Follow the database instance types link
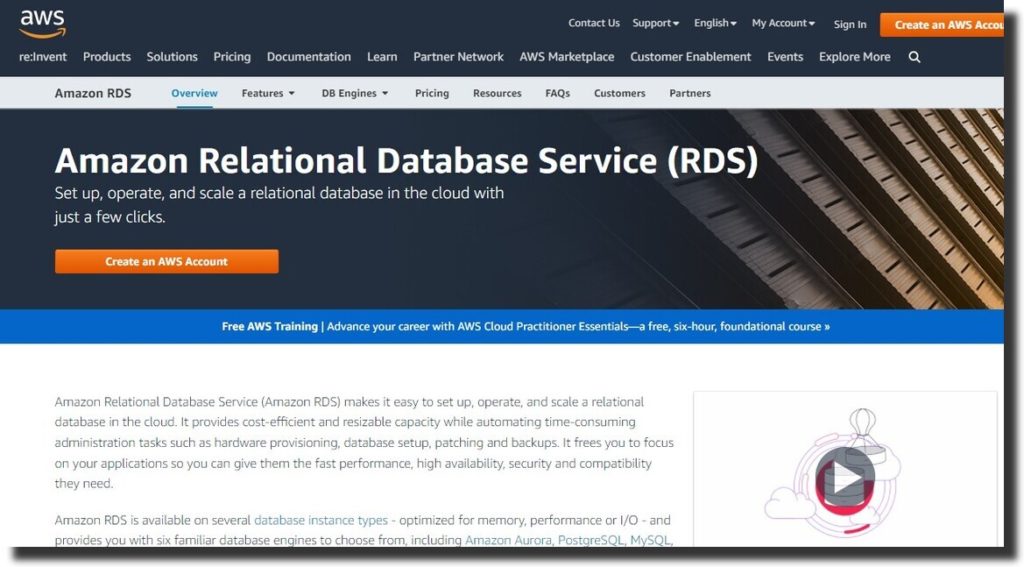1024x567 pixels. click(321, 521)
